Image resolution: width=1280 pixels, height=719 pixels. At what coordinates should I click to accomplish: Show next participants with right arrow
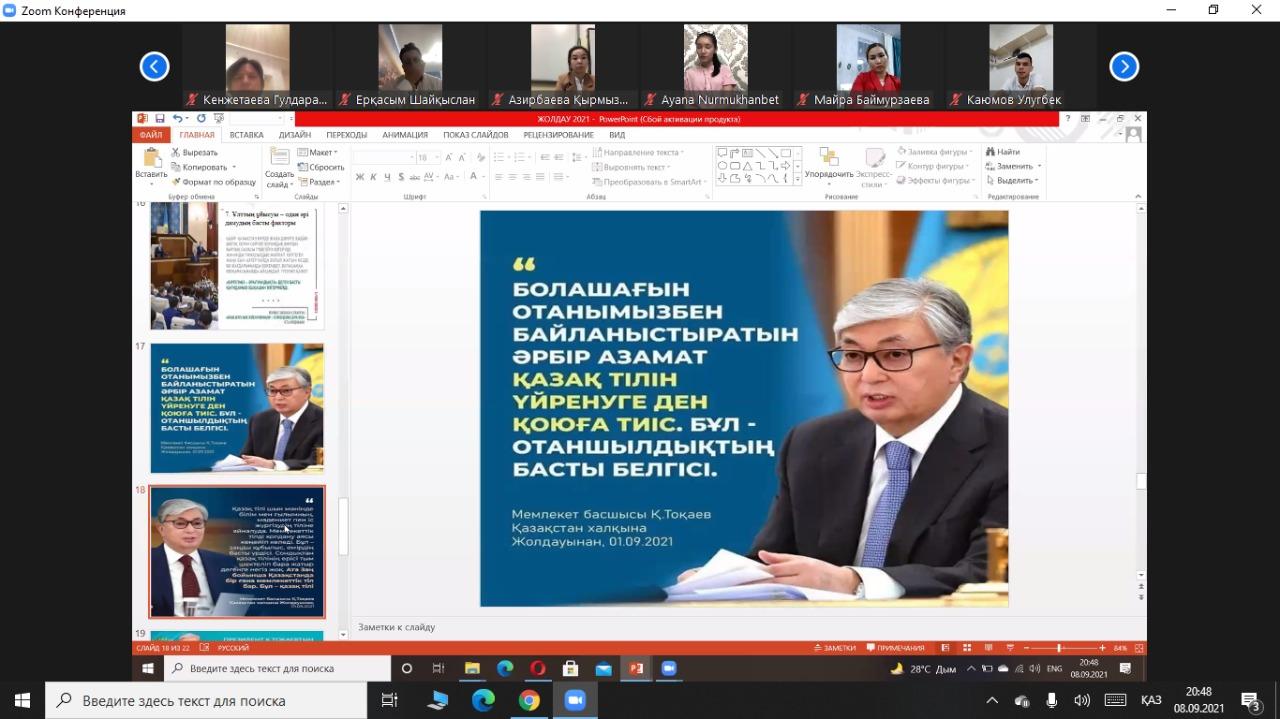coord(1124,67)
